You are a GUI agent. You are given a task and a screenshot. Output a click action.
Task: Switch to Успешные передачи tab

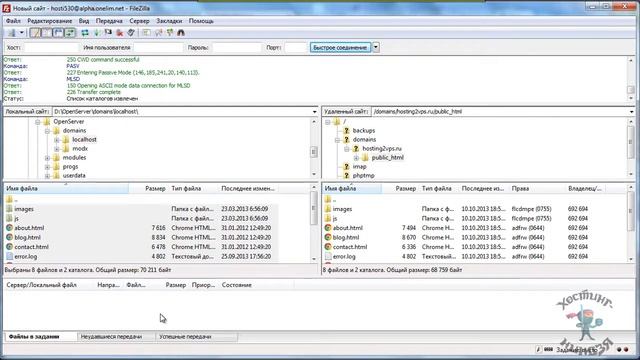pyautogui.click(x=185, y=337)
